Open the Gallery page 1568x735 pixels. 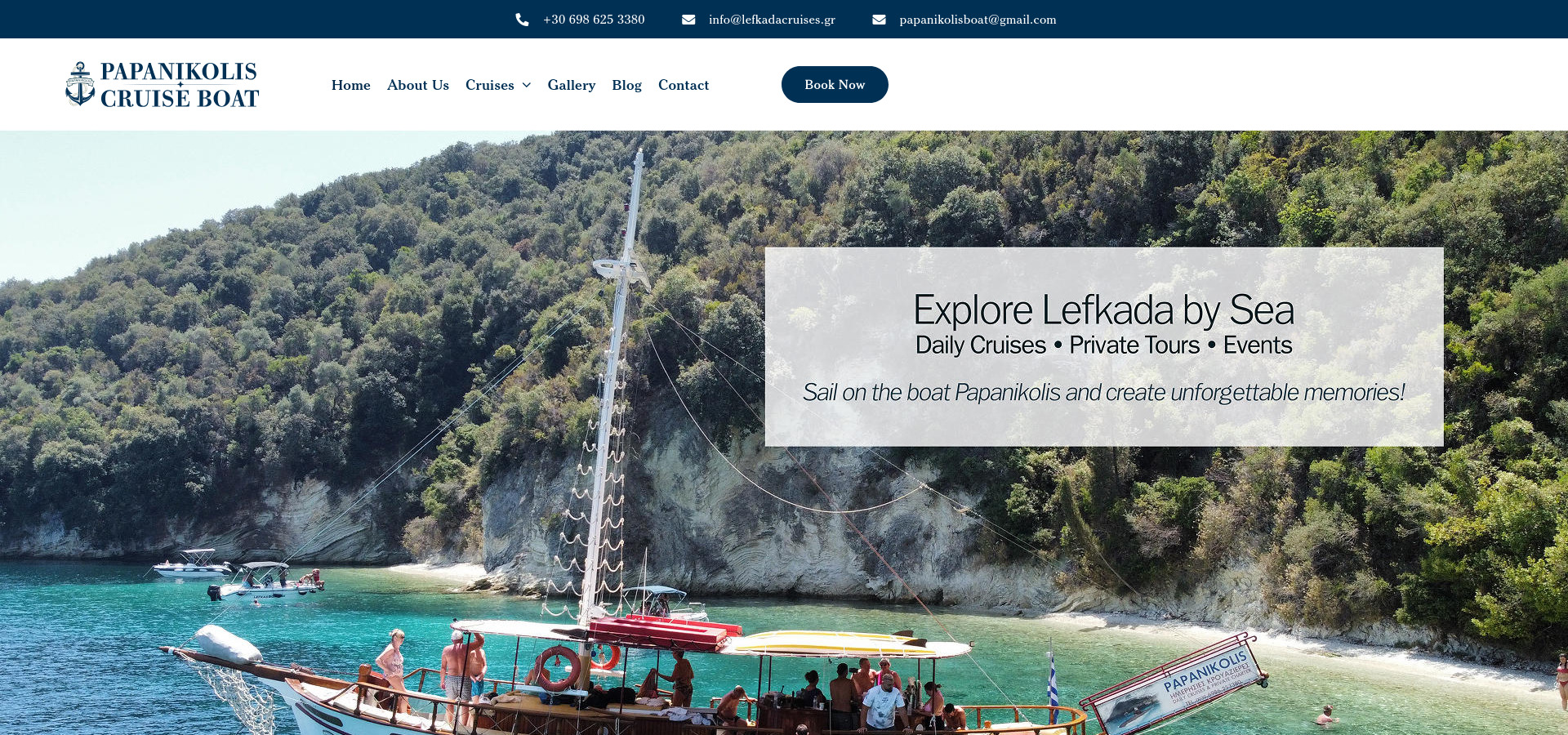[572, 85]
